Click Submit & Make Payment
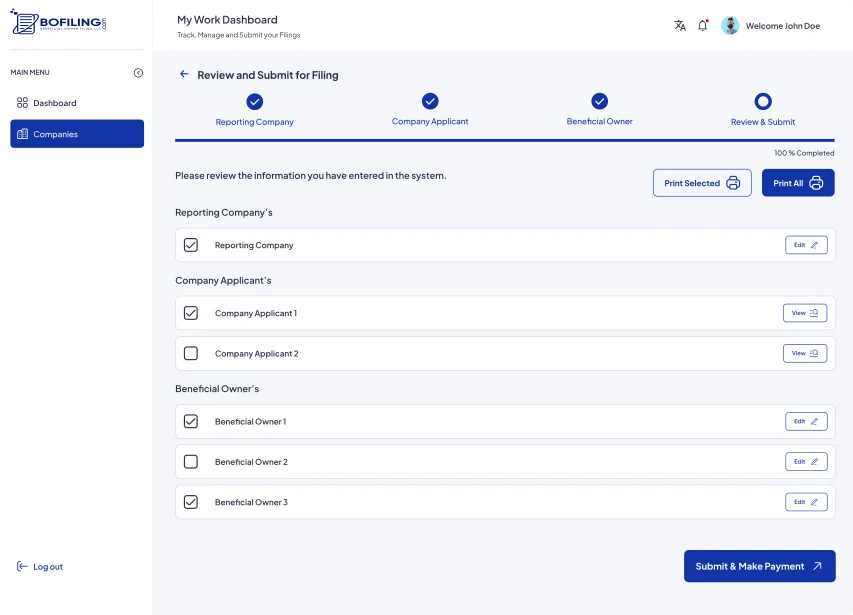This screenshot has width=853, height=615. coord(759,566)
